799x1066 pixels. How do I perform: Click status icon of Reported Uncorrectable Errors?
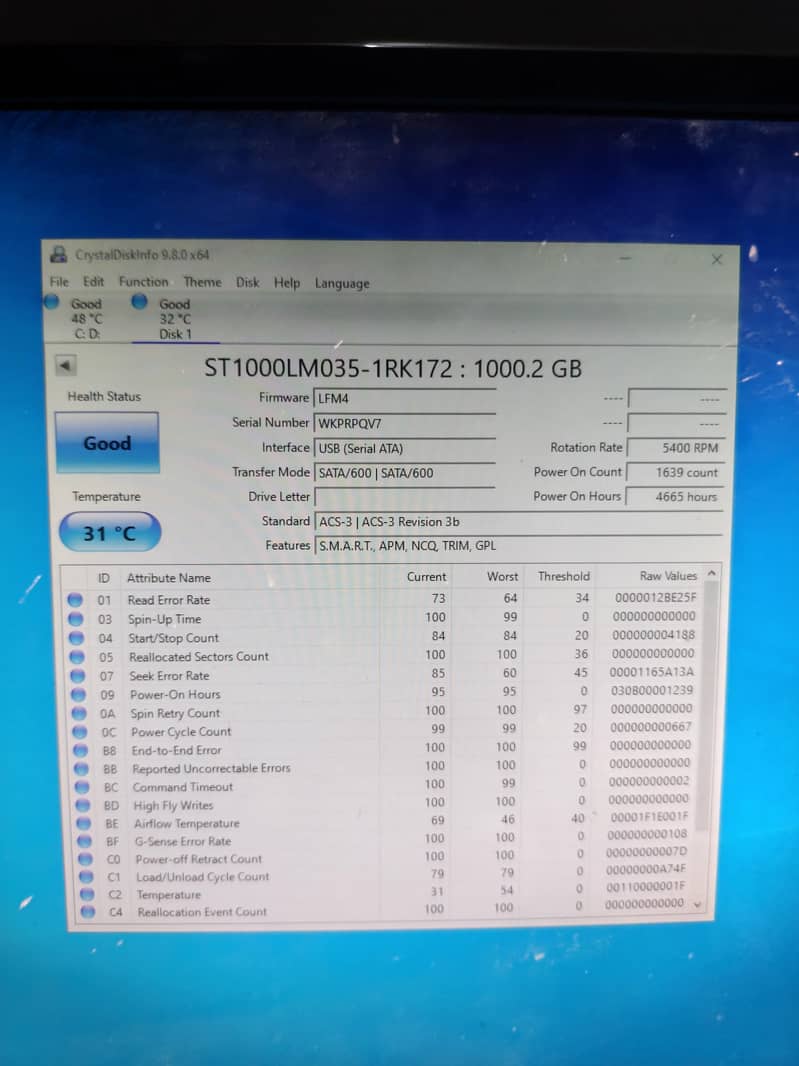pyautogui.click(x=81, y=769)
